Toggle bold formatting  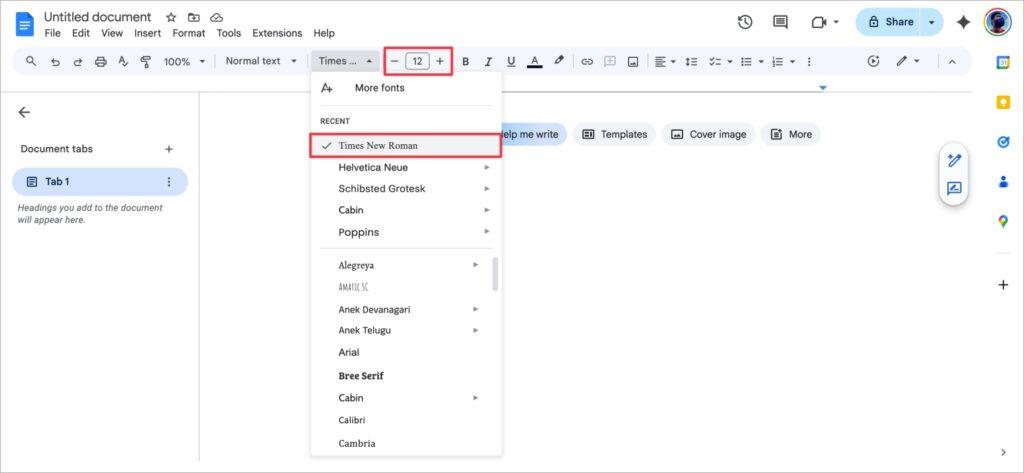point(466,61)
